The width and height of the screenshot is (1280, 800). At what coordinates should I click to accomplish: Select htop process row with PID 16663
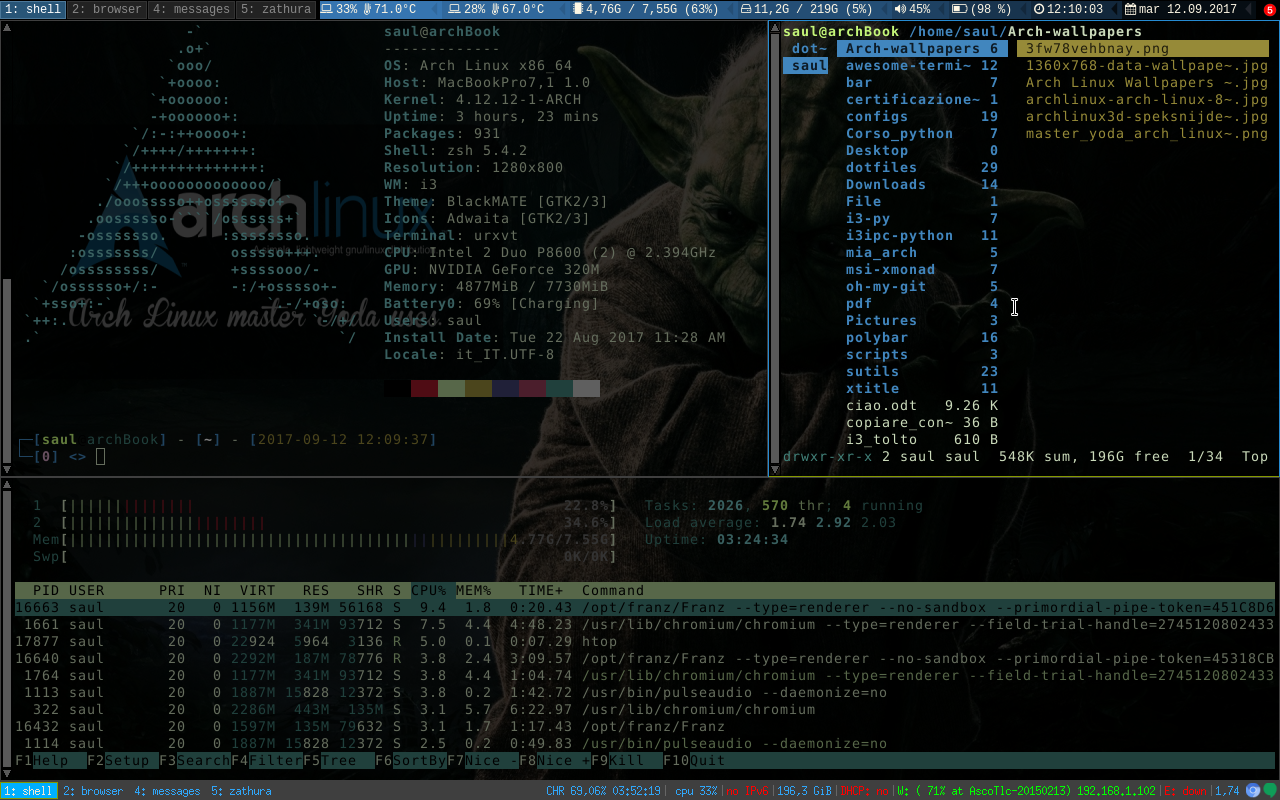645,607
